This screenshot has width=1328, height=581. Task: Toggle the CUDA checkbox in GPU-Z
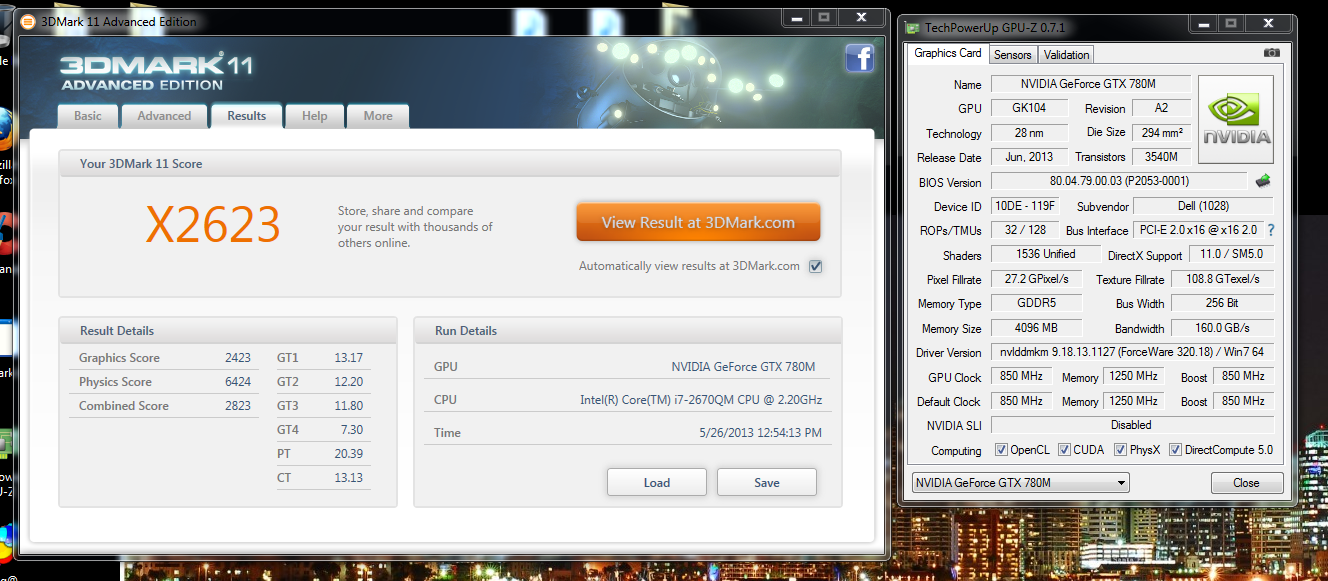pos(1064,450)
